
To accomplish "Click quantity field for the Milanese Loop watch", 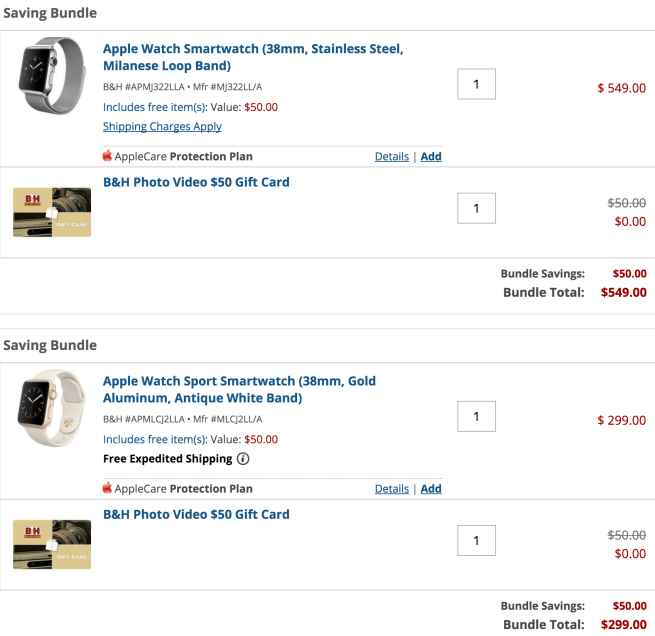I will point(476,84).
